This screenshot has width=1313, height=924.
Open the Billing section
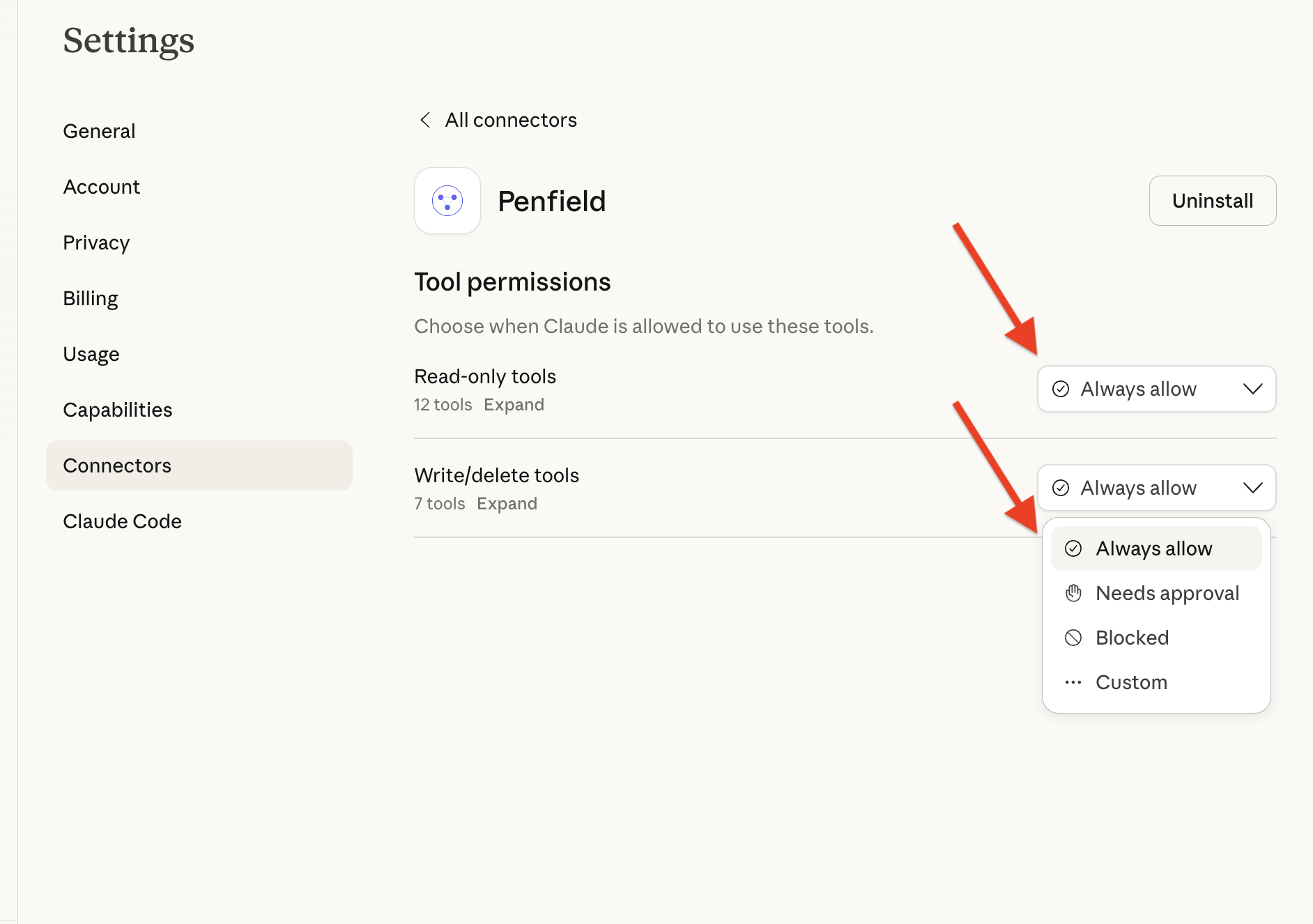tap(199, 298)
